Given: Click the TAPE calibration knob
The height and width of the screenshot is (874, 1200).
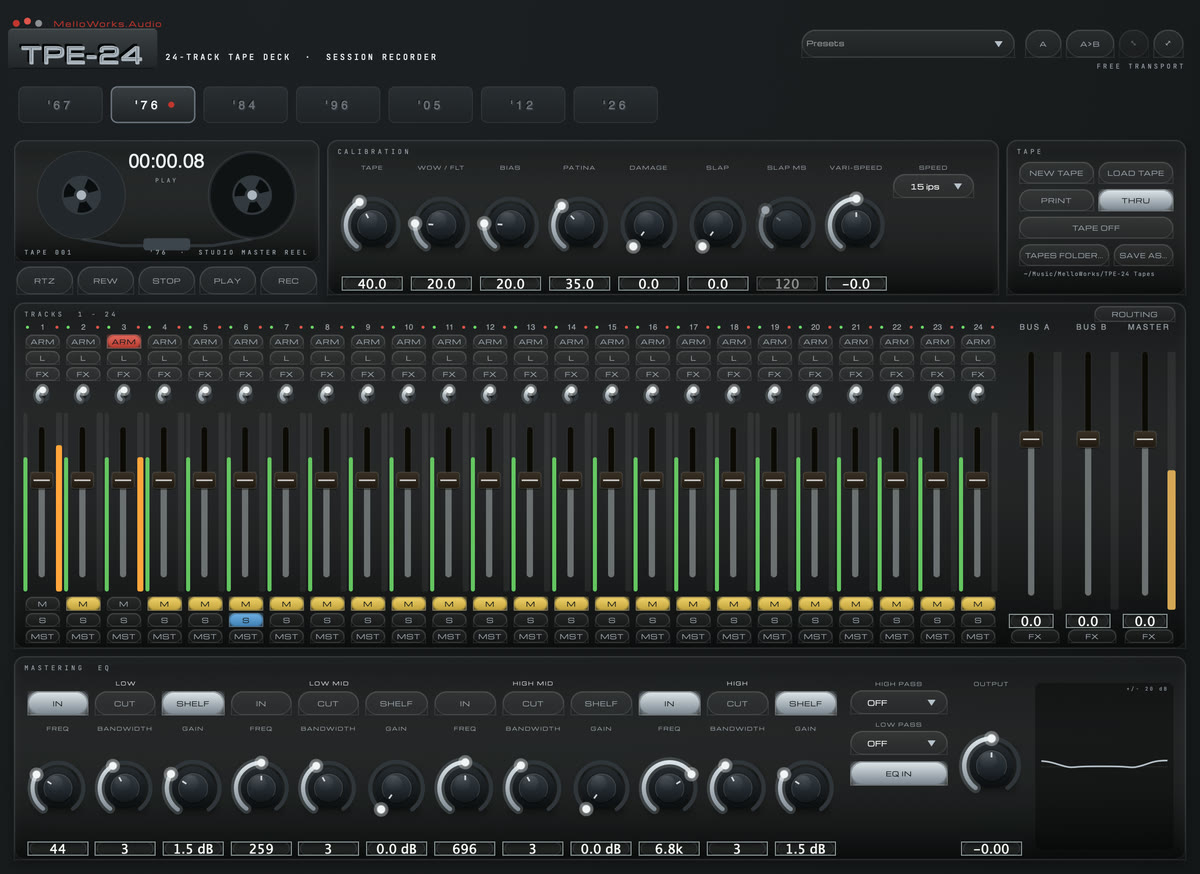Looking at the screenshot, I should coord(371,225).
